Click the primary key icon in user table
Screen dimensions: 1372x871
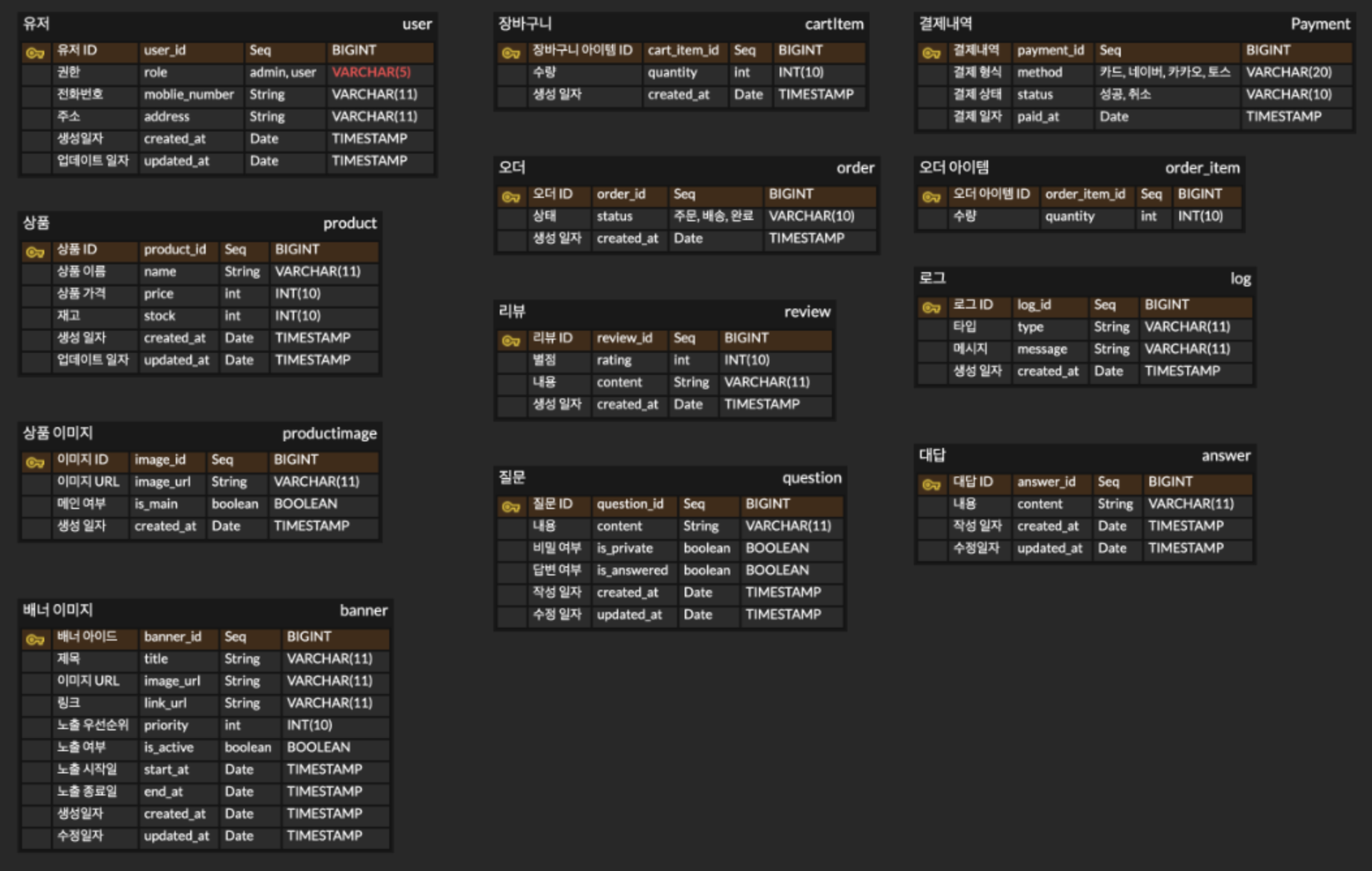click(x=35, y=53)
